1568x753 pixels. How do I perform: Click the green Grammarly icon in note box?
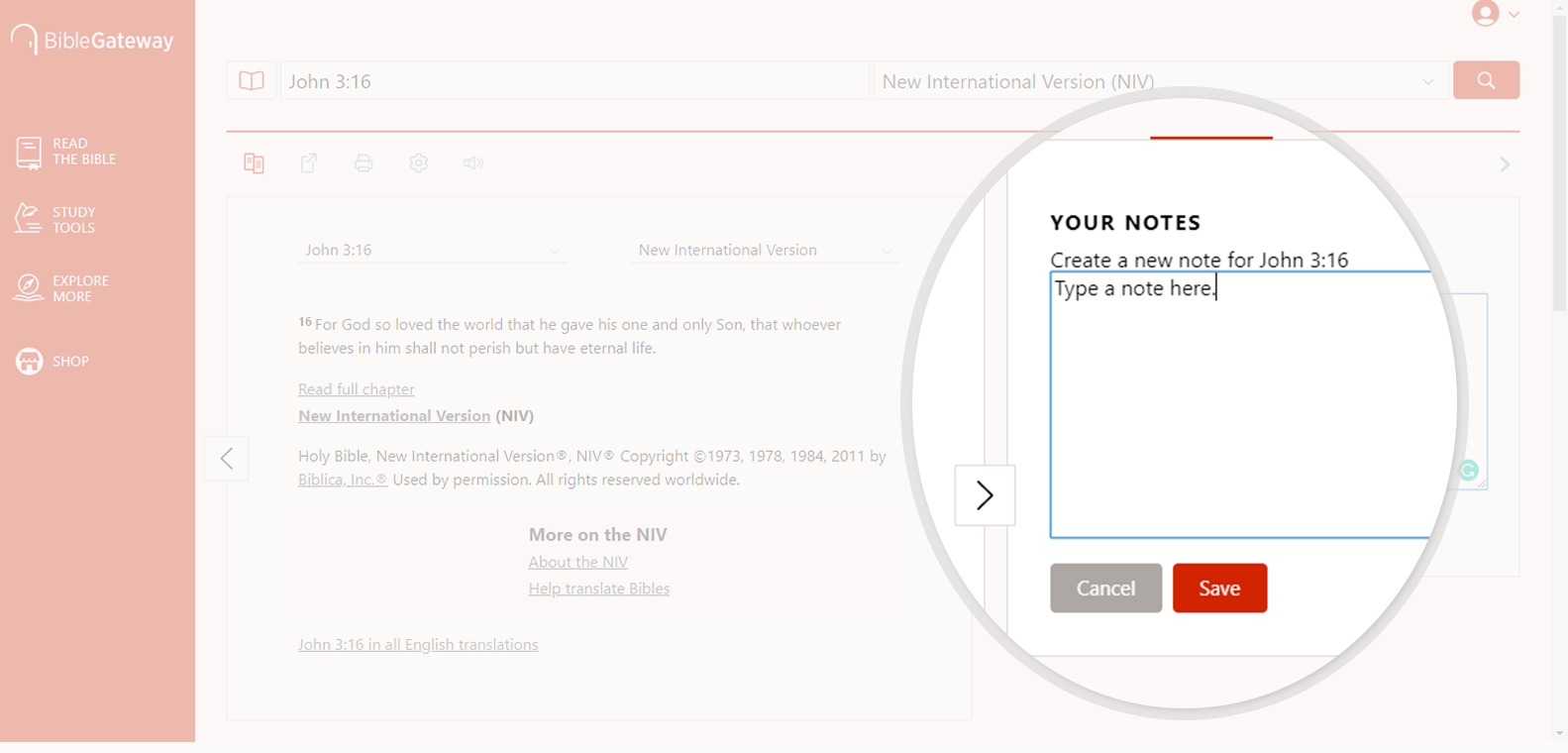(1469, 471)
